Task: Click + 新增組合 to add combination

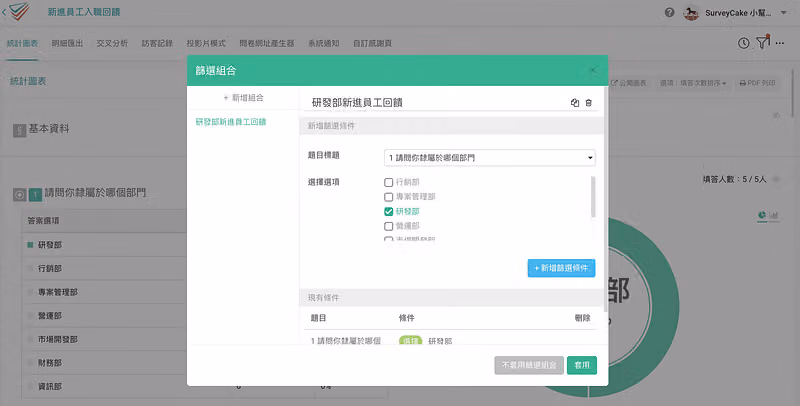Action: (243, 97)
